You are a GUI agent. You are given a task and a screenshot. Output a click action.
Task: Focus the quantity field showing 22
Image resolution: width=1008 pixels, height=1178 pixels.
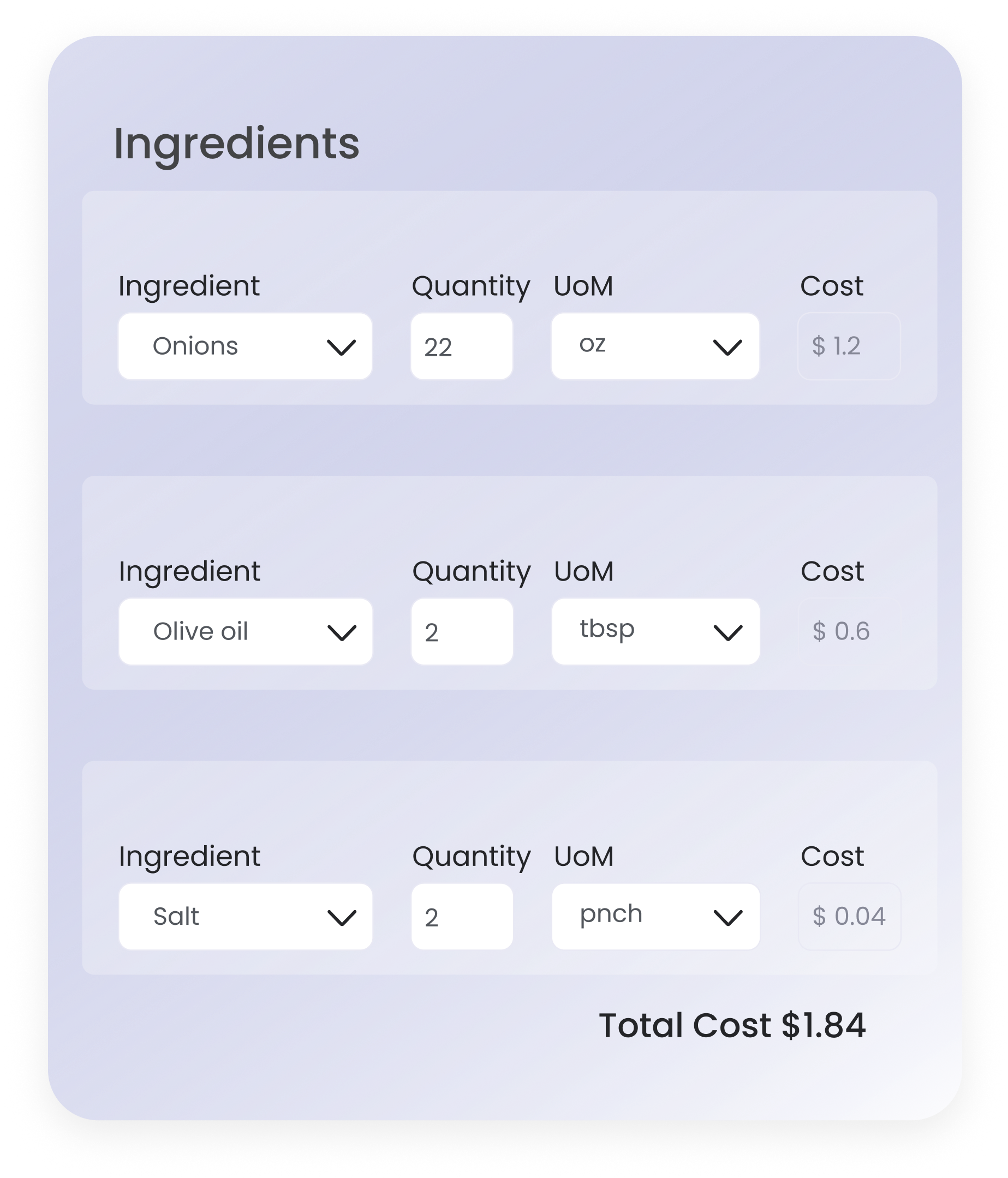[461, 346]
